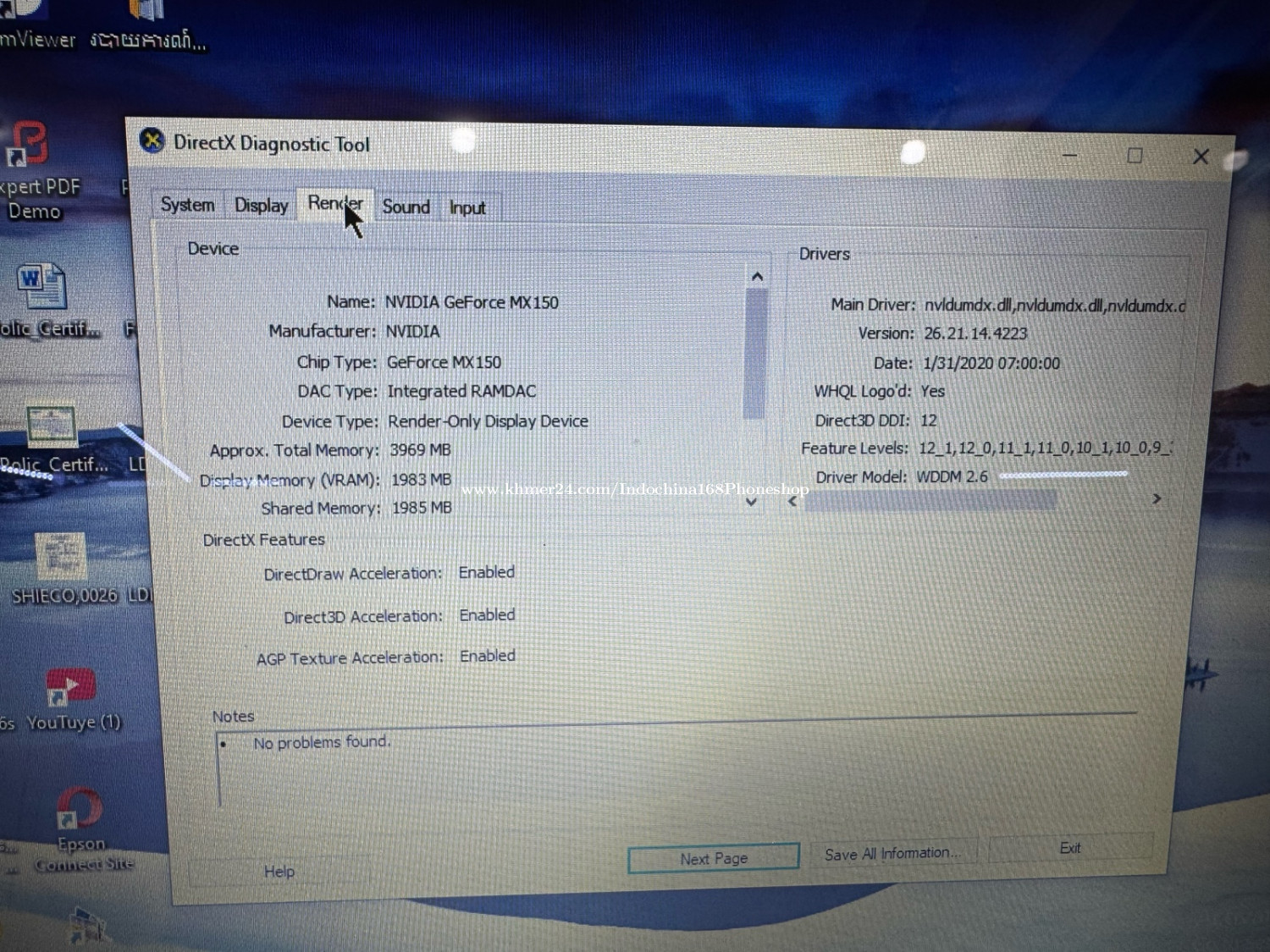Click the driver version 26.21.14.4223

975,333
